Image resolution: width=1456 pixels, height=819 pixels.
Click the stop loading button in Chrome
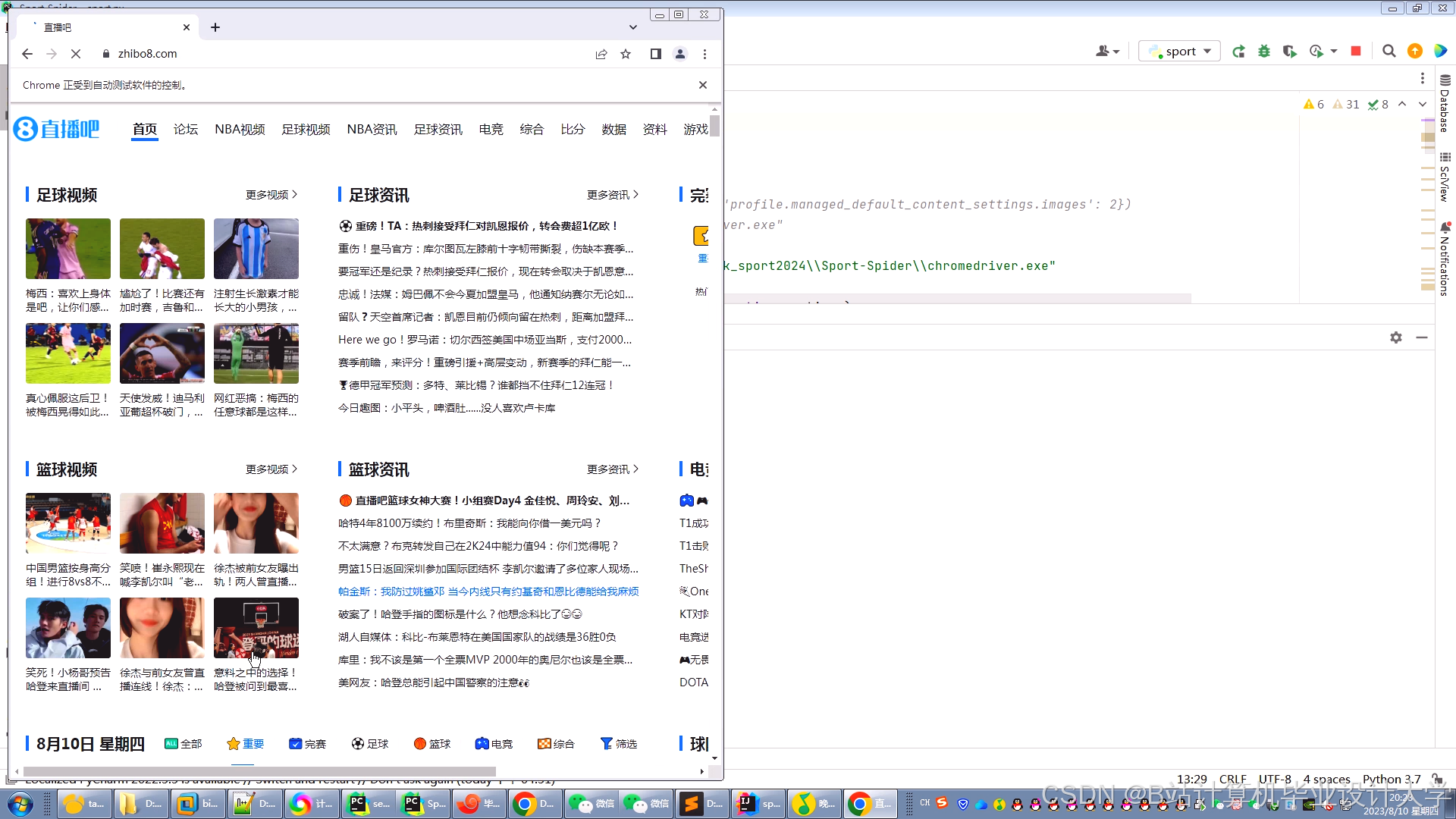[x=76, y=54]
